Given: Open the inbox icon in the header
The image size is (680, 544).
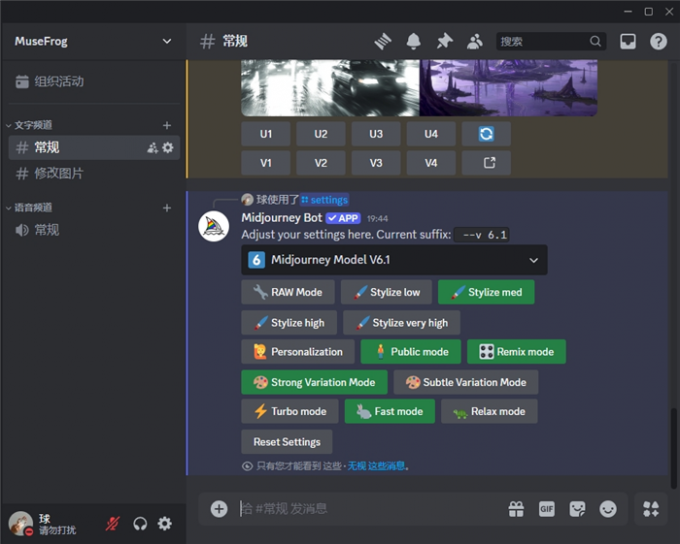Looking at the screenshot, I should [x=628, y=42].
